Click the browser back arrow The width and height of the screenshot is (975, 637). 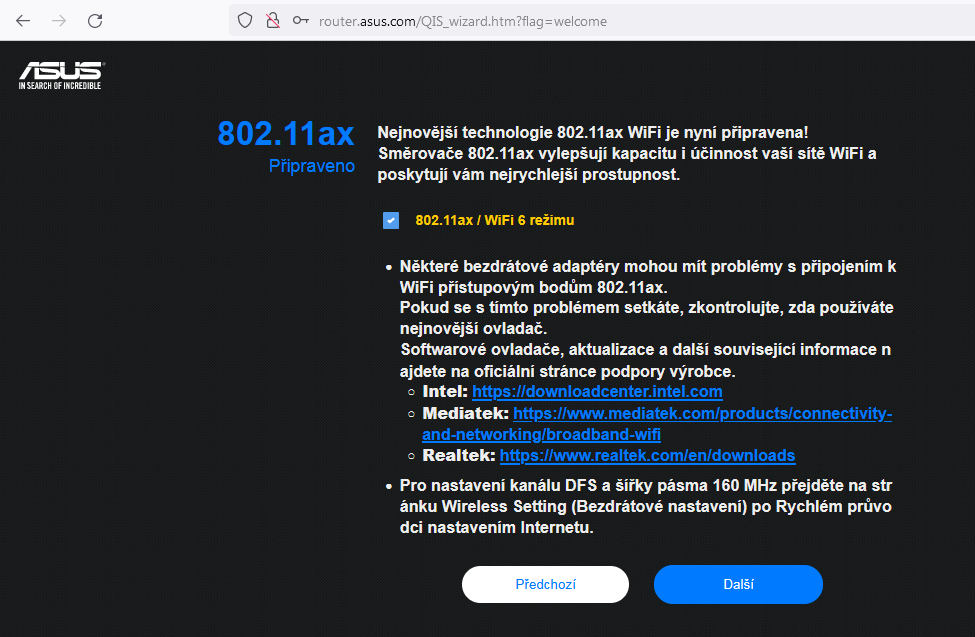coord(22,21)
